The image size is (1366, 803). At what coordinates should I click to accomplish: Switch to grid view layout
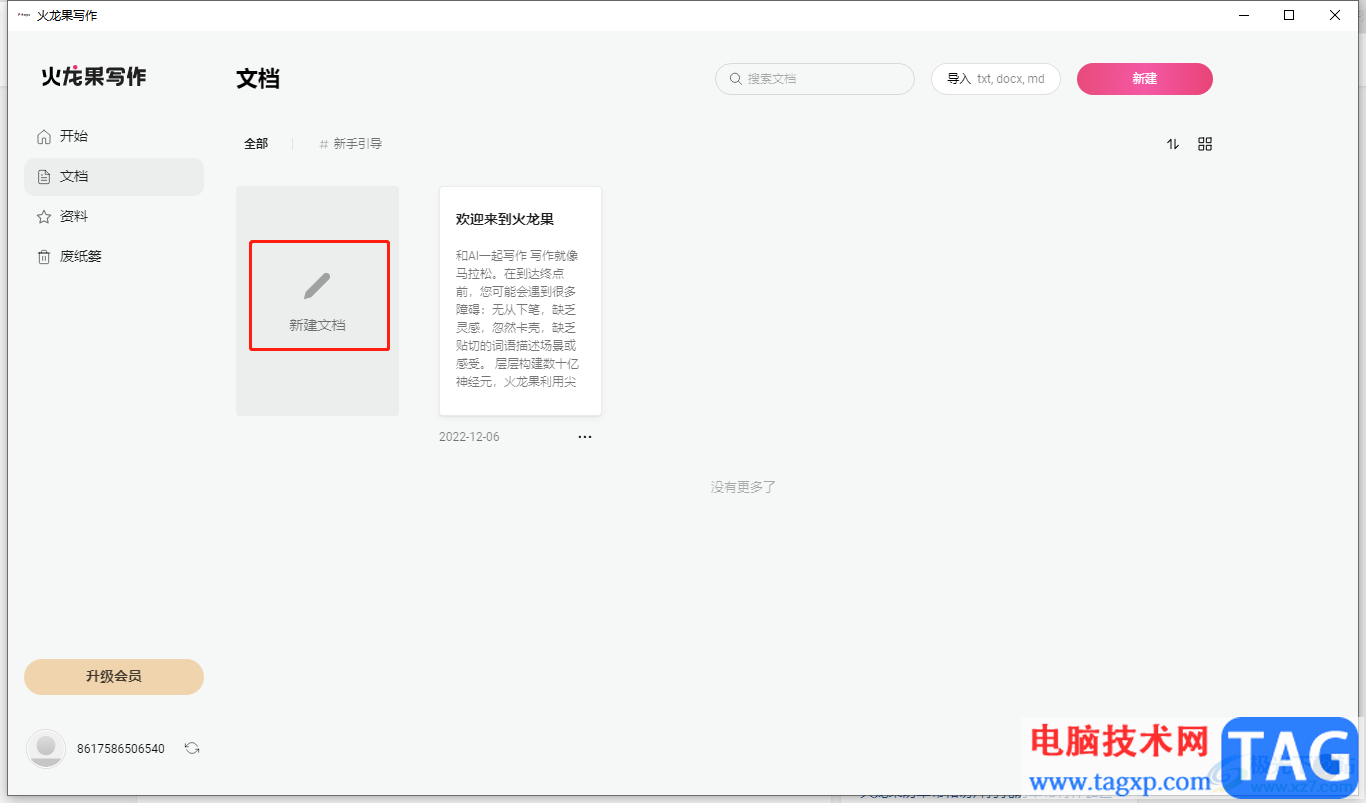(x=1205, y=144)
